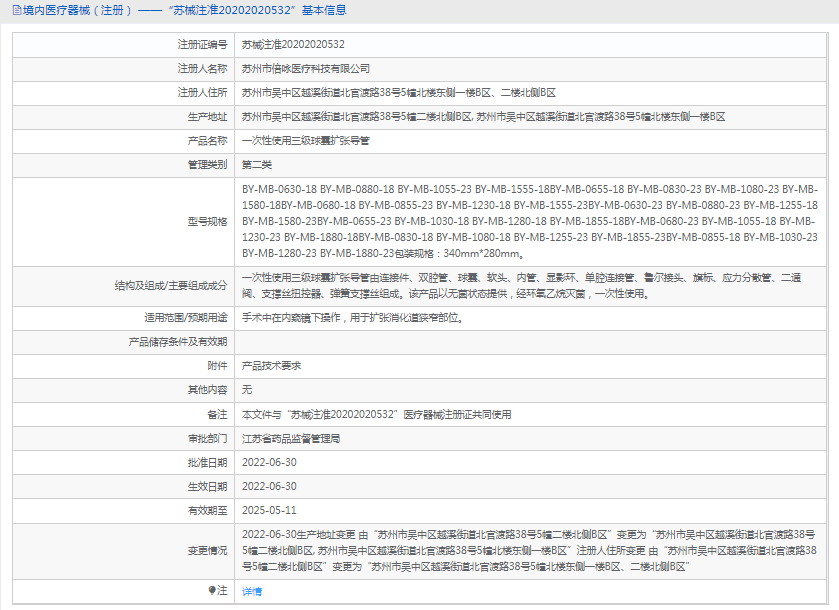Select company name 苏州市倍咏医疗科技有限公司
This screenshot has width=839, height=610.
[306, 68]
